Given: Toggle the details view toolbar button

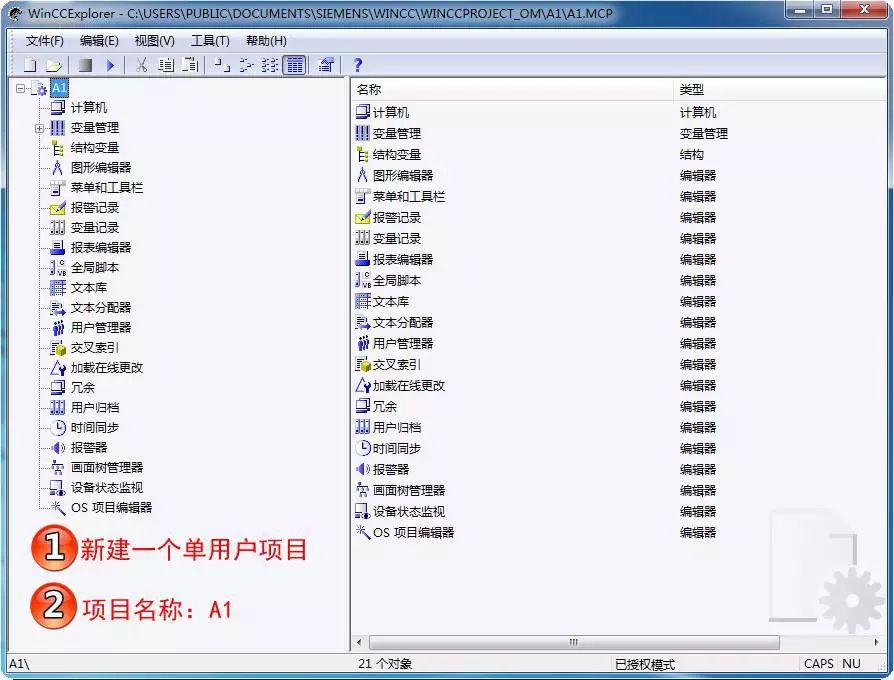Looking at the screenshot, I should [x=295, y=65].
